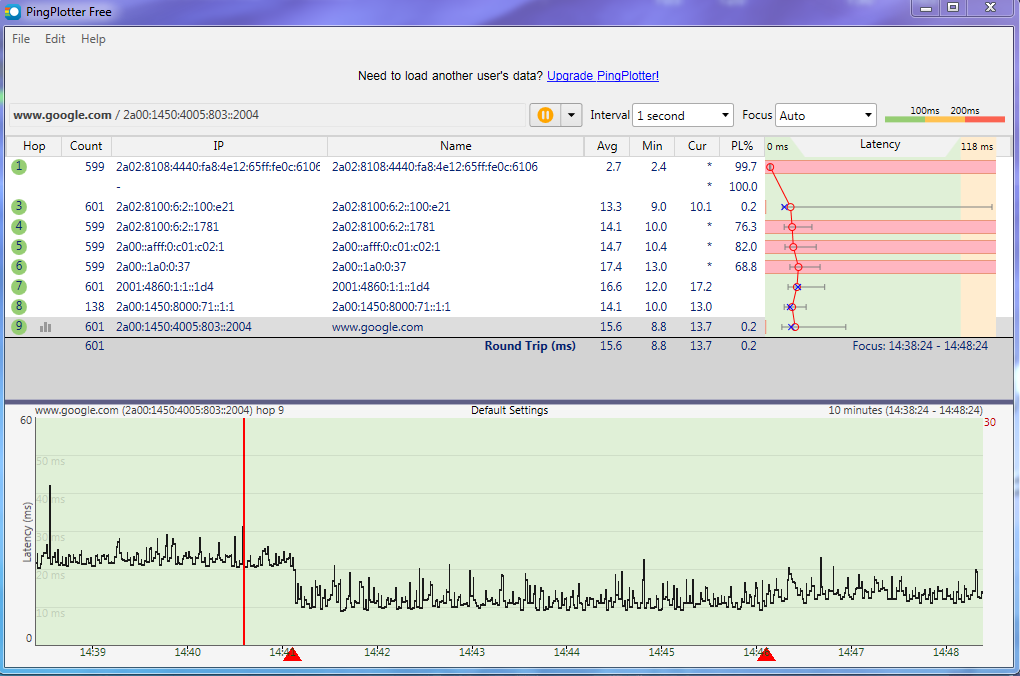Click the PL% column header
This screenshot has width=1020, height=676.
pyautogui.click(x=742, y=146)
